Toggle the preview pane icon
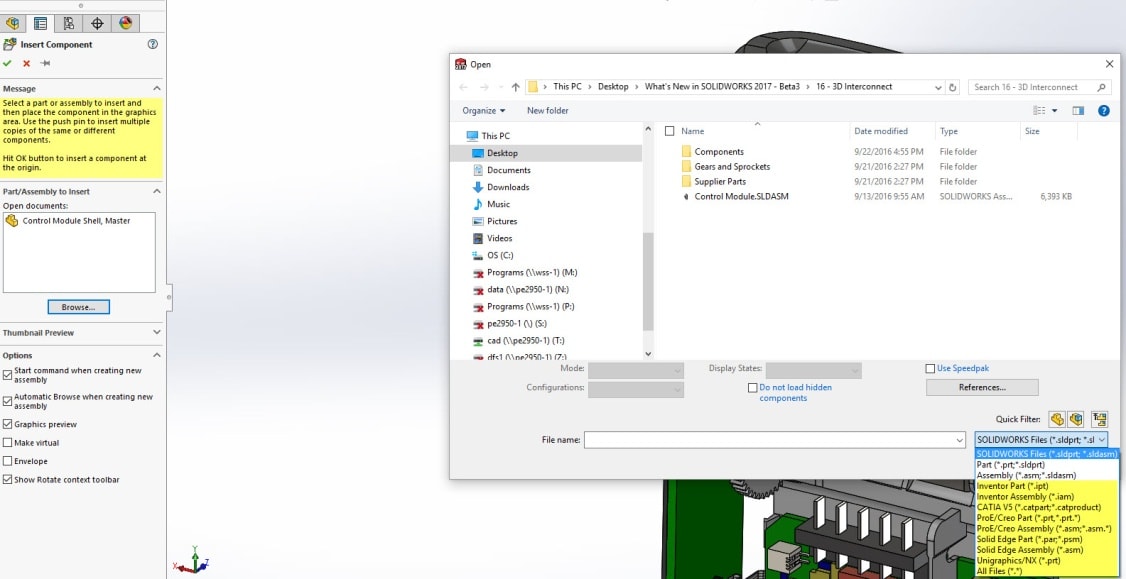Image resolution: width=1126 pixels, height=579 pixels. click(x=1078, y=111)
